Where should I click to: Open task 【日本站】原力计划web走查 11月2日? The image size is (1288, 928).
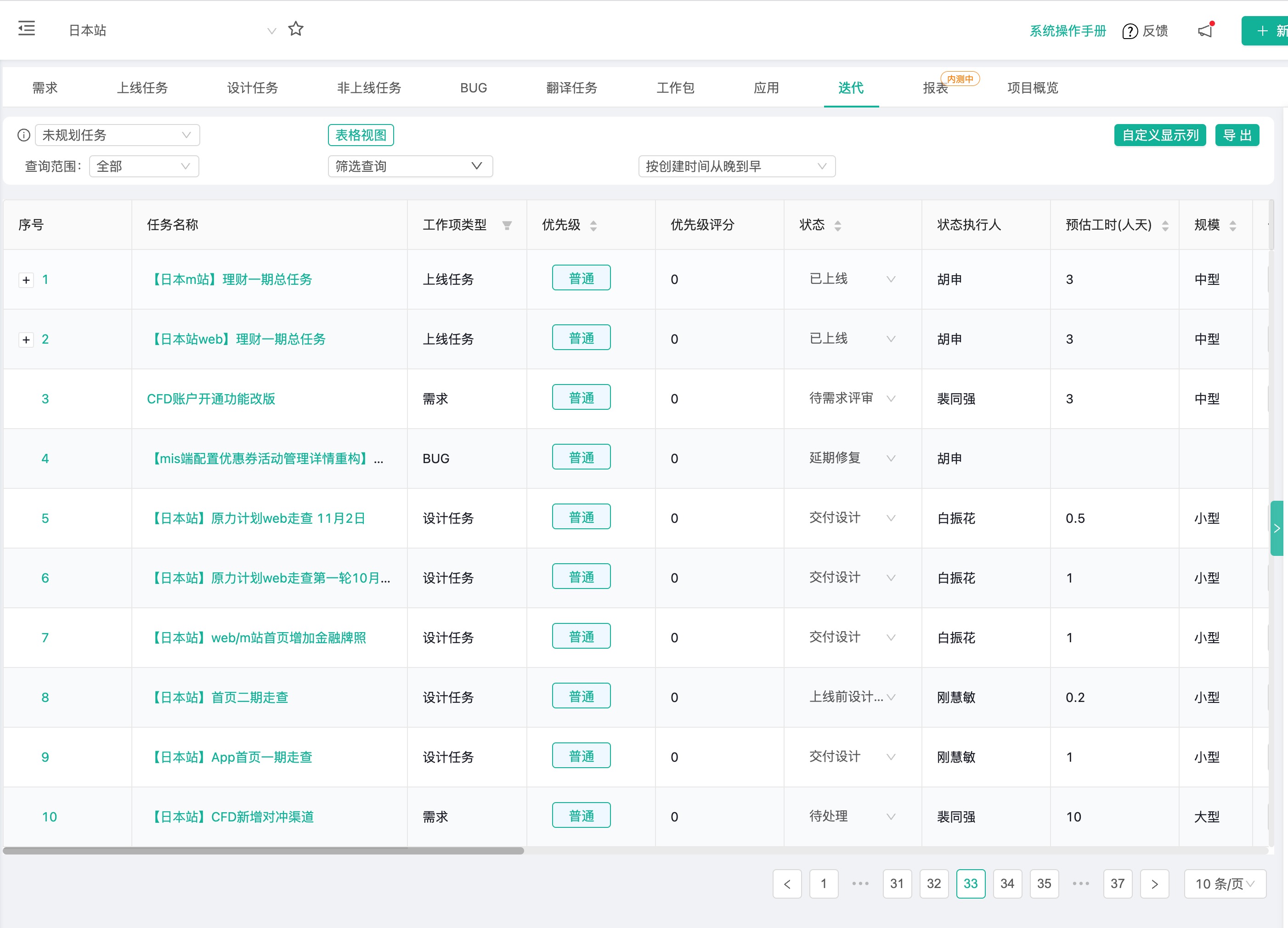(x=256, y=518)
